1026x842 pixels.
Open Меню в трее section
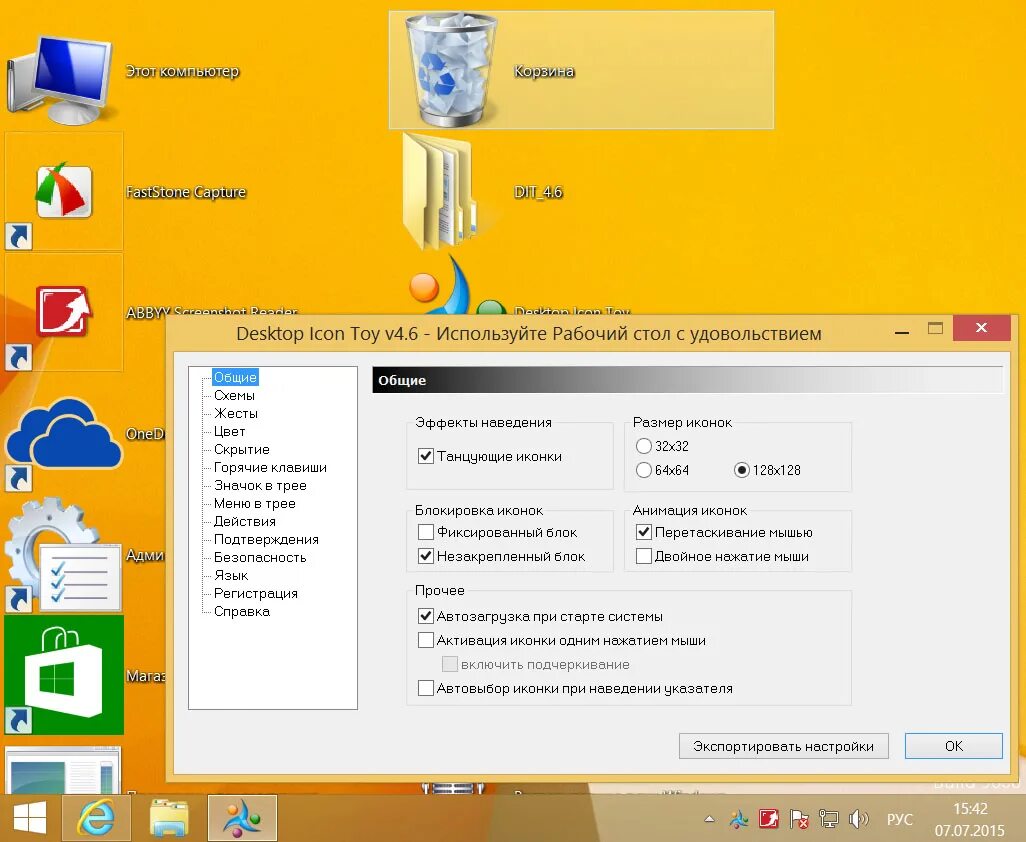pos(255,503)
